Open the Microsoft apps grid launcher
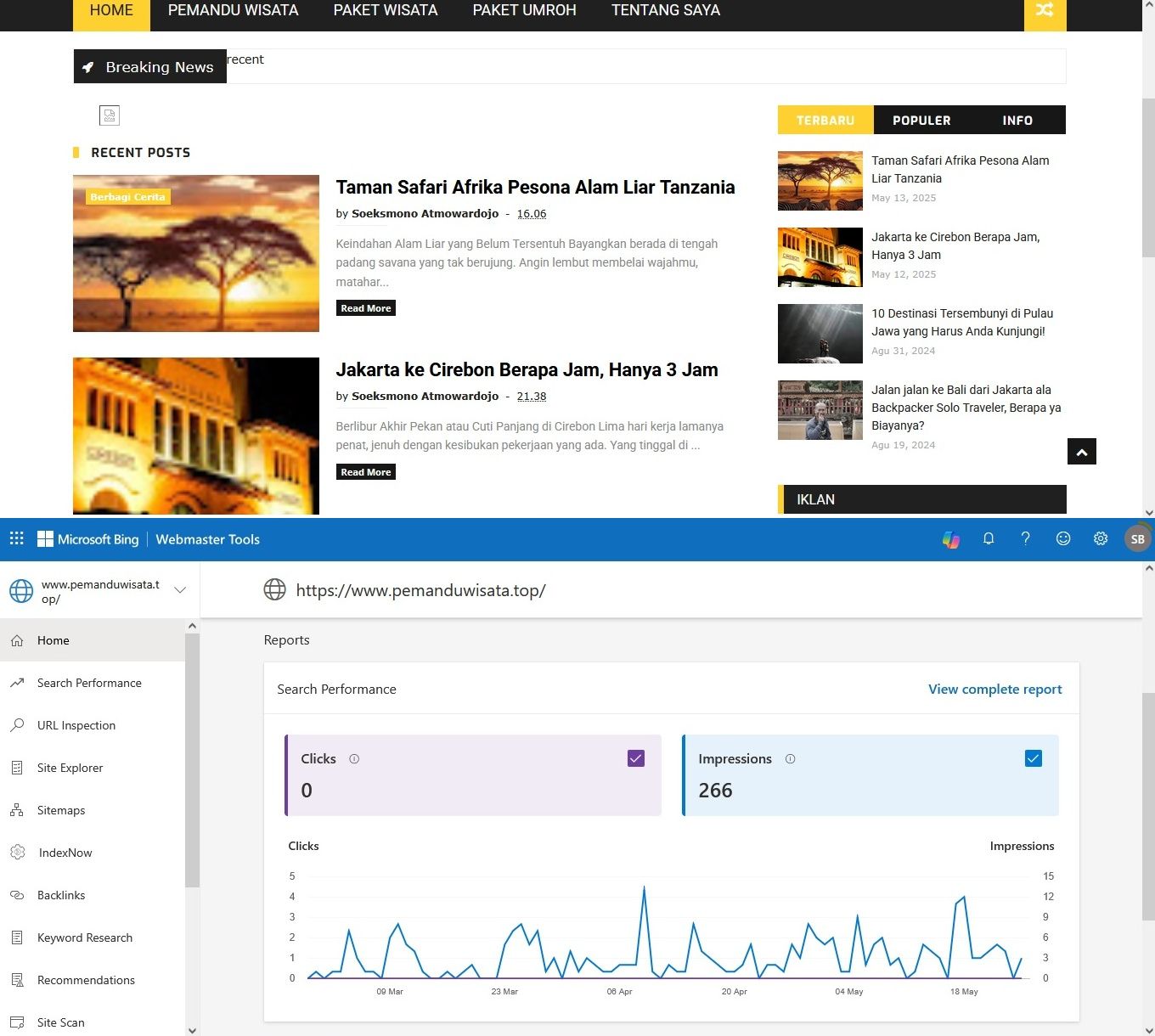This screenshot has width=1155, height=1036. (x=16, y=538)
